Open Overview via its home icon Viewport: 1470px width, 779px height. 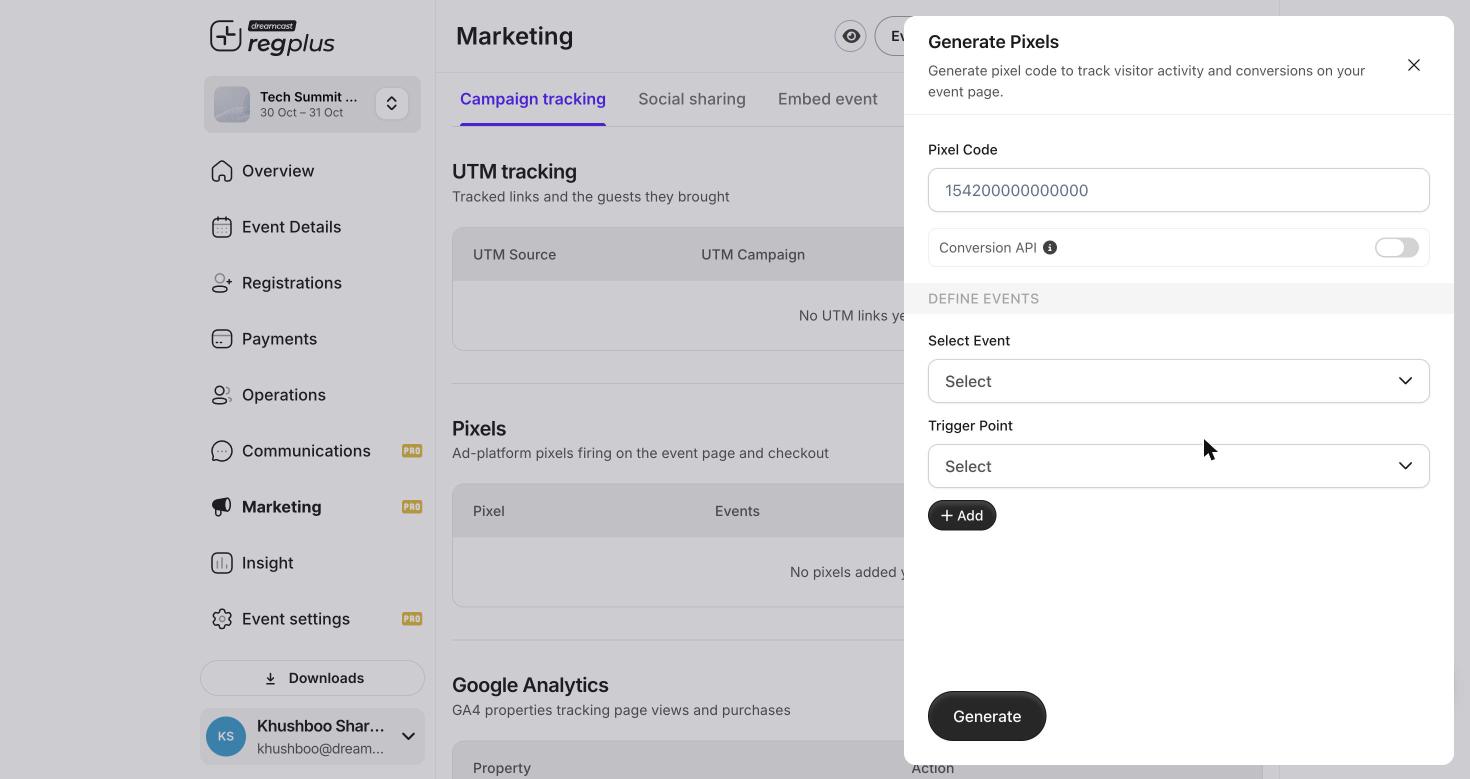[222, 171]
